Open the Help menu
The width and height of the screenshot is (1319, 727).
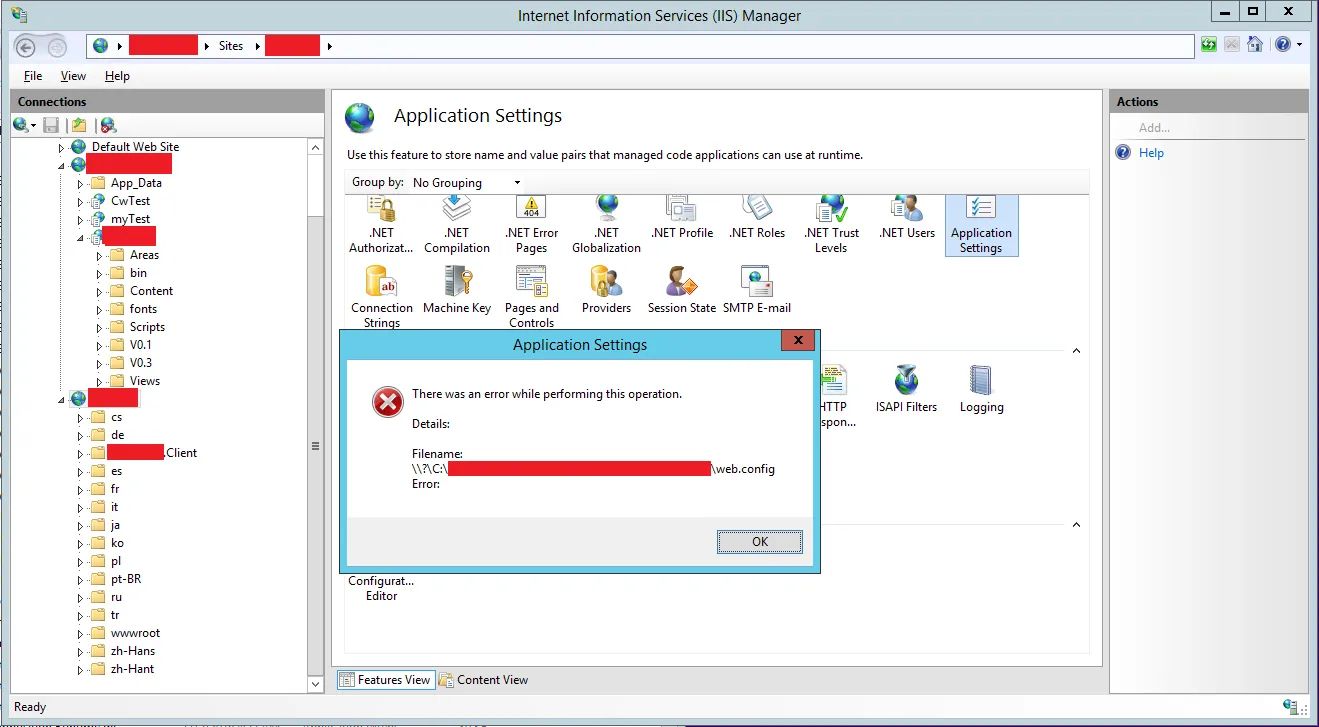[x=117, y=76]
